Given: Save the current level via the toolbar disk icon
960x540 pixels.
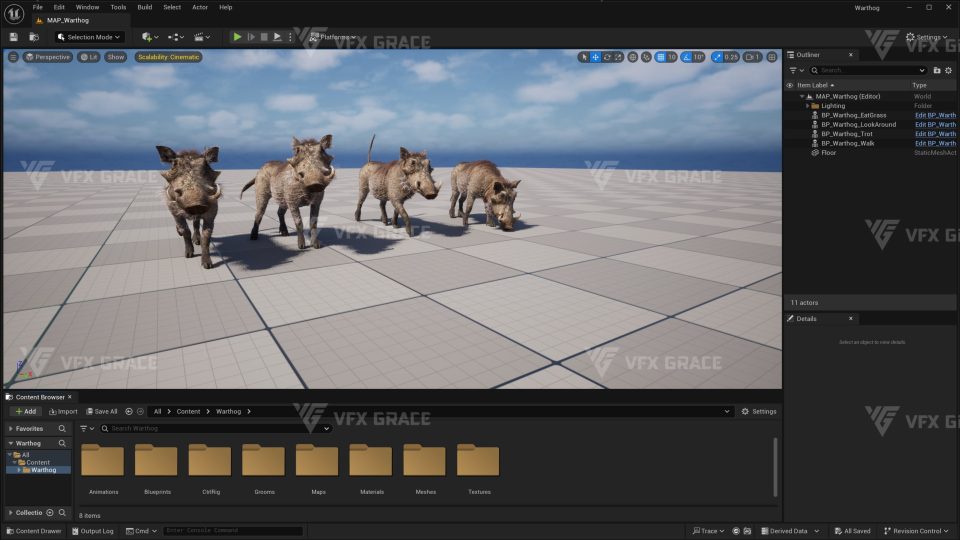Looking at the screenshot, I should point(14,37).
